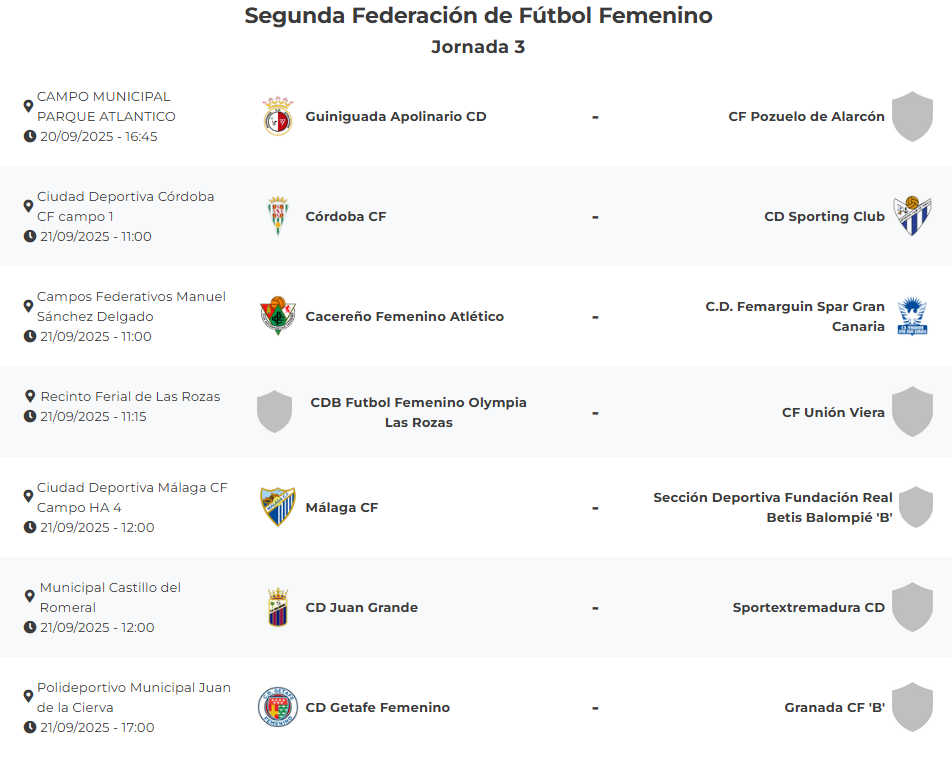Image resolution: width=952 pixels, height=768 pixels.
Task: Click Recinto Ferial de Las Rozas venue
Action: click(130, 396)
